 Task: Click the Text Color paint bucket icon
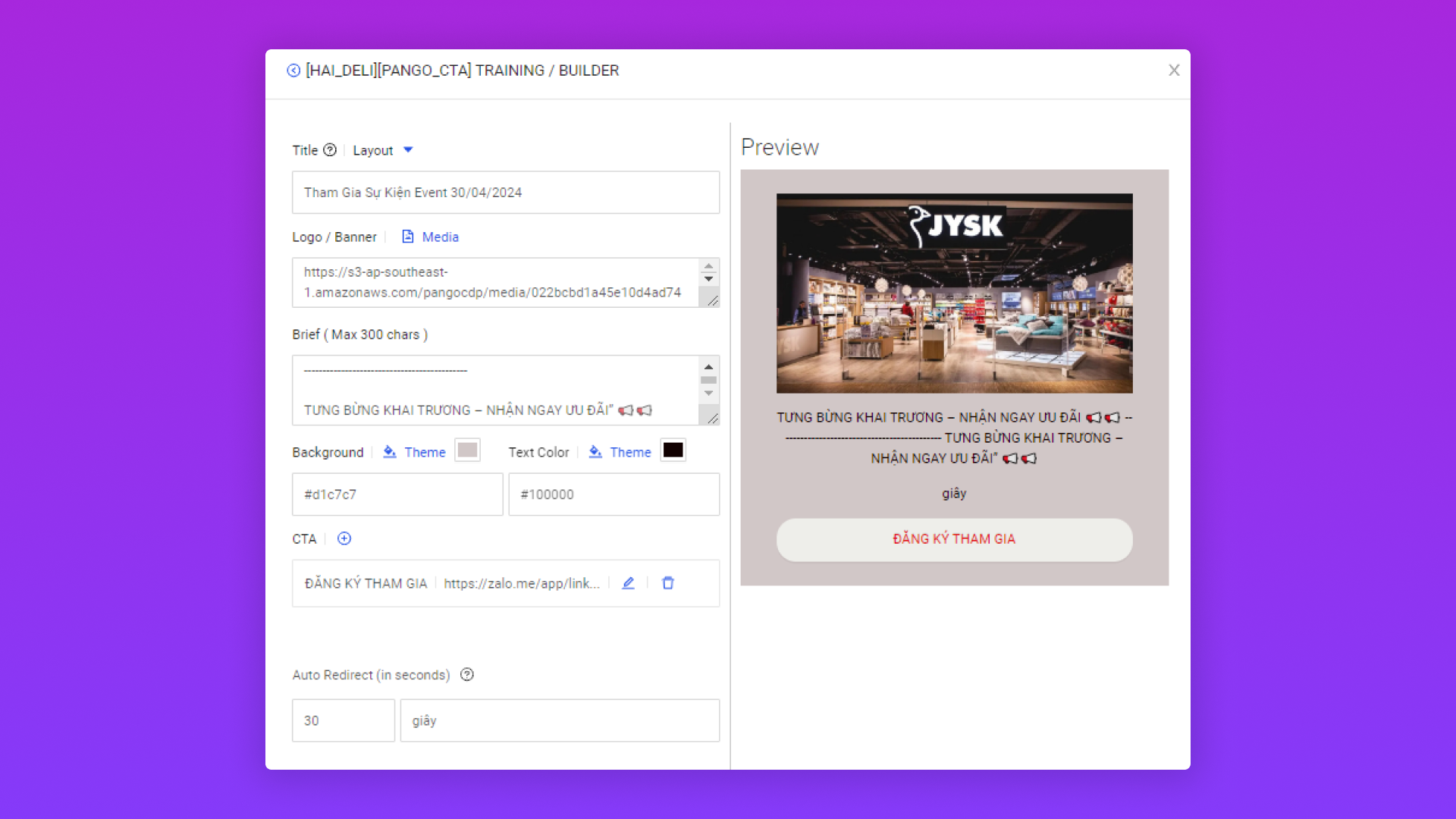595,452
